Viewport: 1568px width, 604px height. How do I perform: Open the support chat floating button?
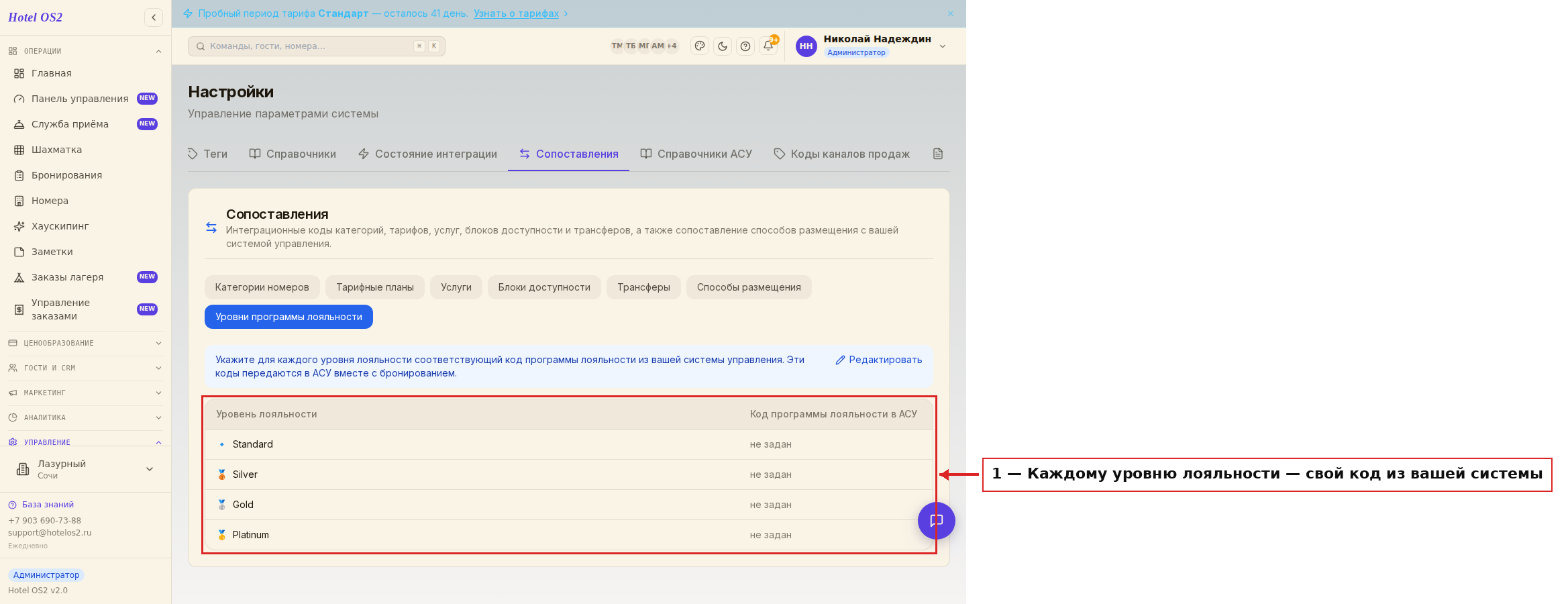point(936,521)
